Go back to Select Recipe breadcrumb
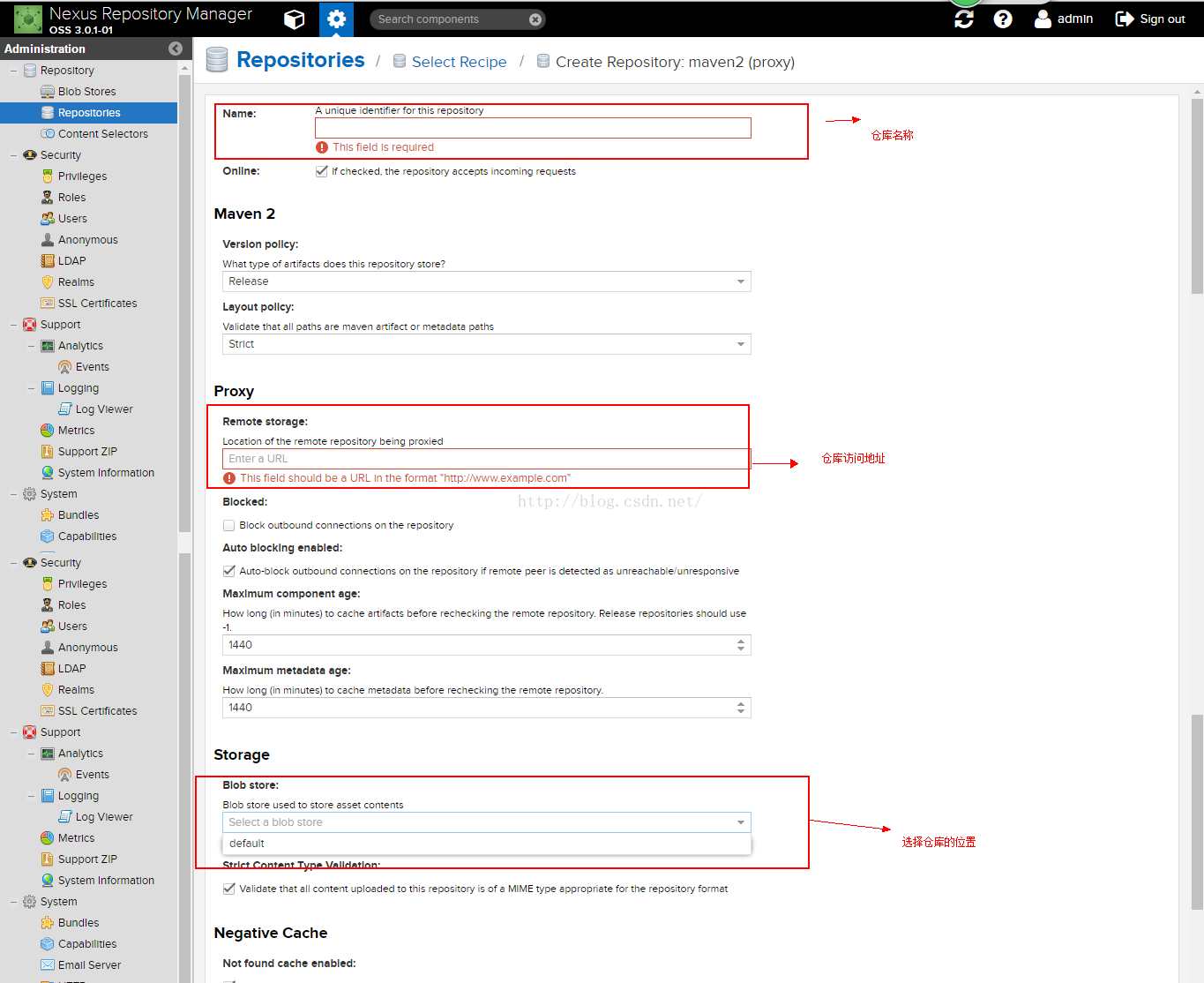 point(459,62)
